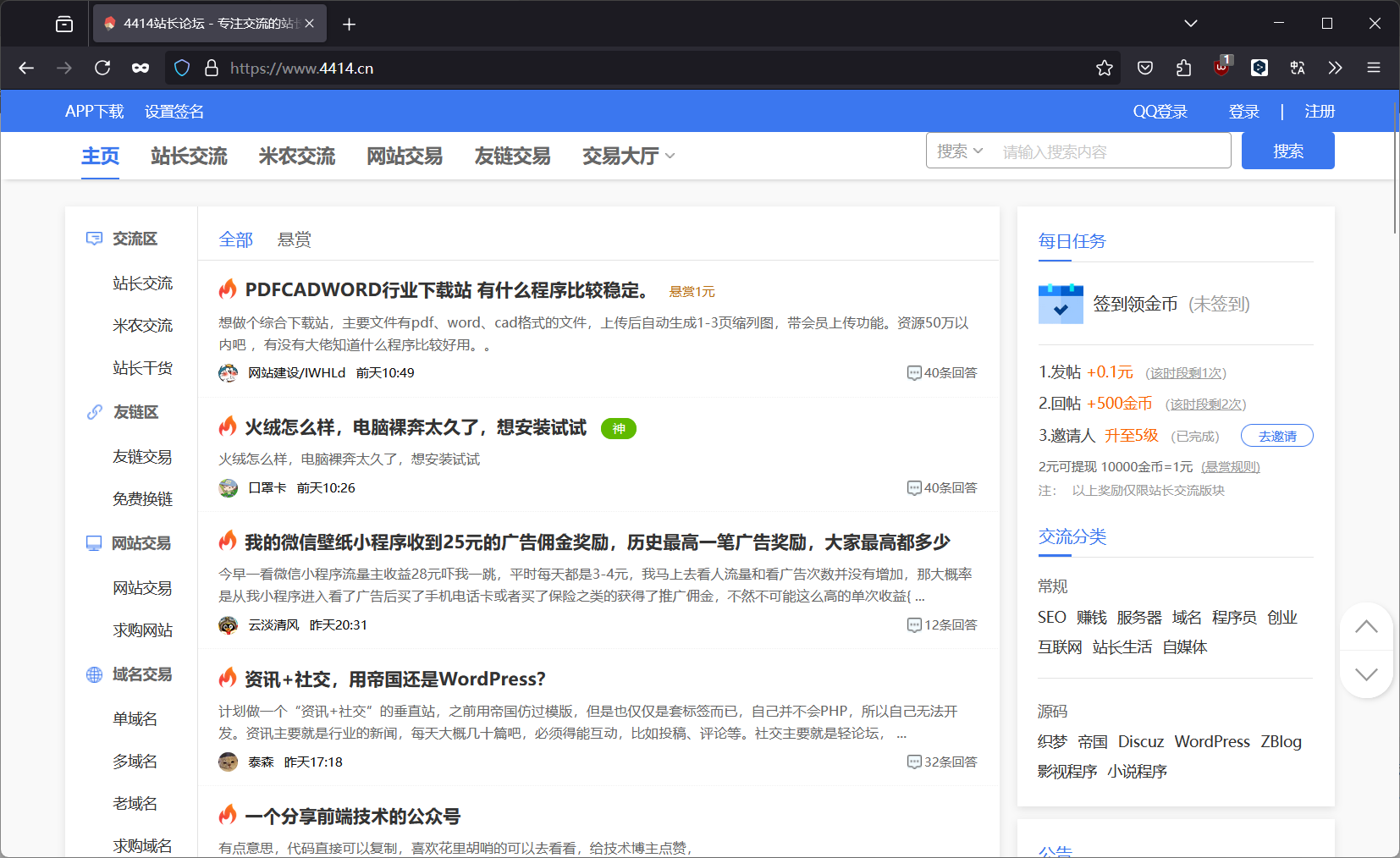Open the 米农交流 nav tab
The width and height of the screenshot is (1400, 858).
pos(296,156)
